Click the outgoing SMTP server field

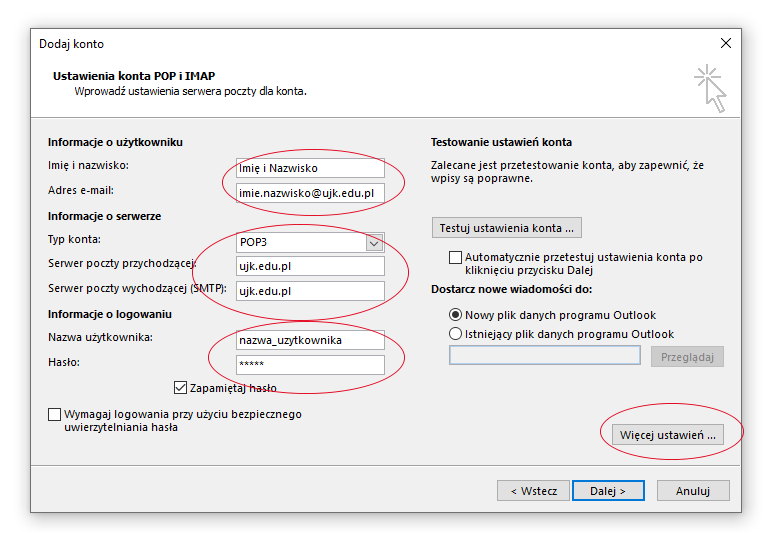point(309,290)
